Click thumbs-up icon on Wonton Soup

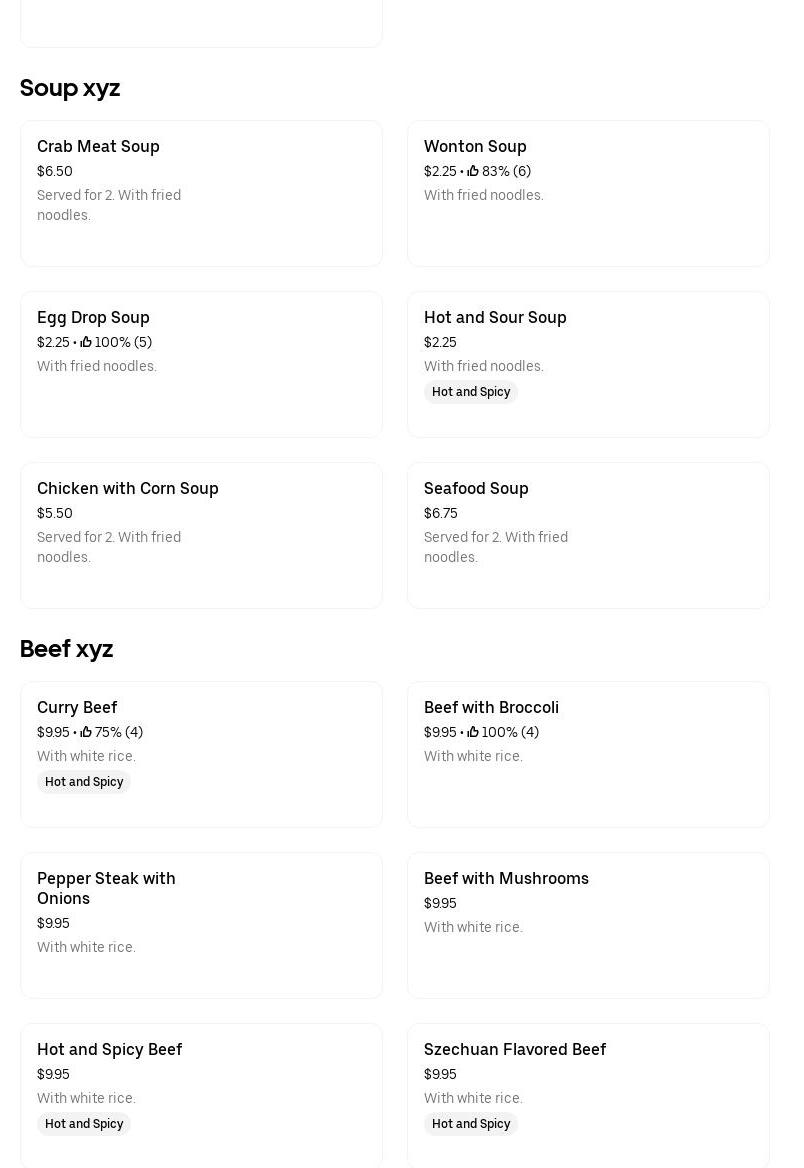(x=473, y=171)
